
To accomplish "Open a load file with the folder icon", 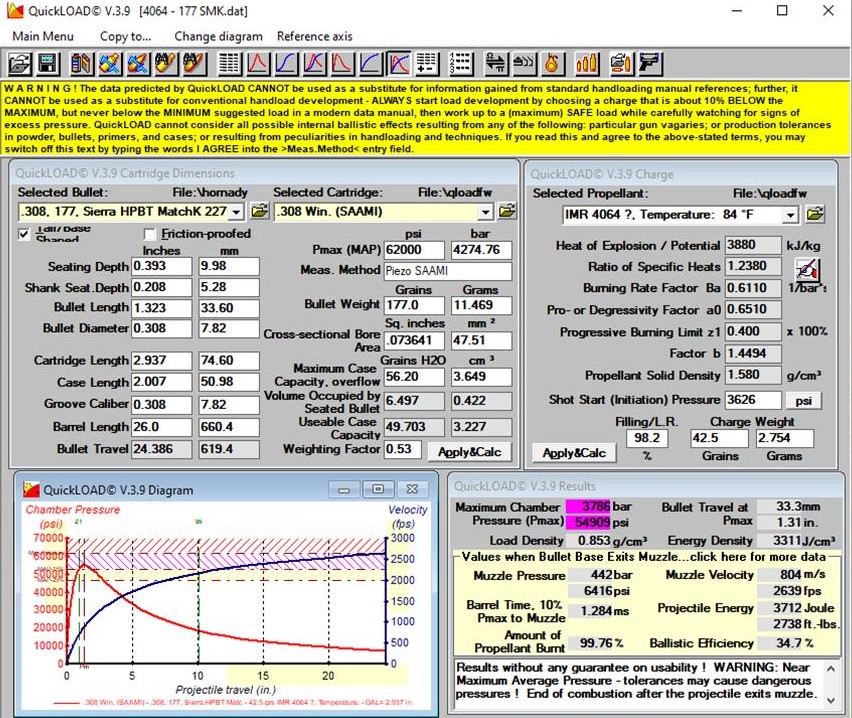I will (20, 64).
